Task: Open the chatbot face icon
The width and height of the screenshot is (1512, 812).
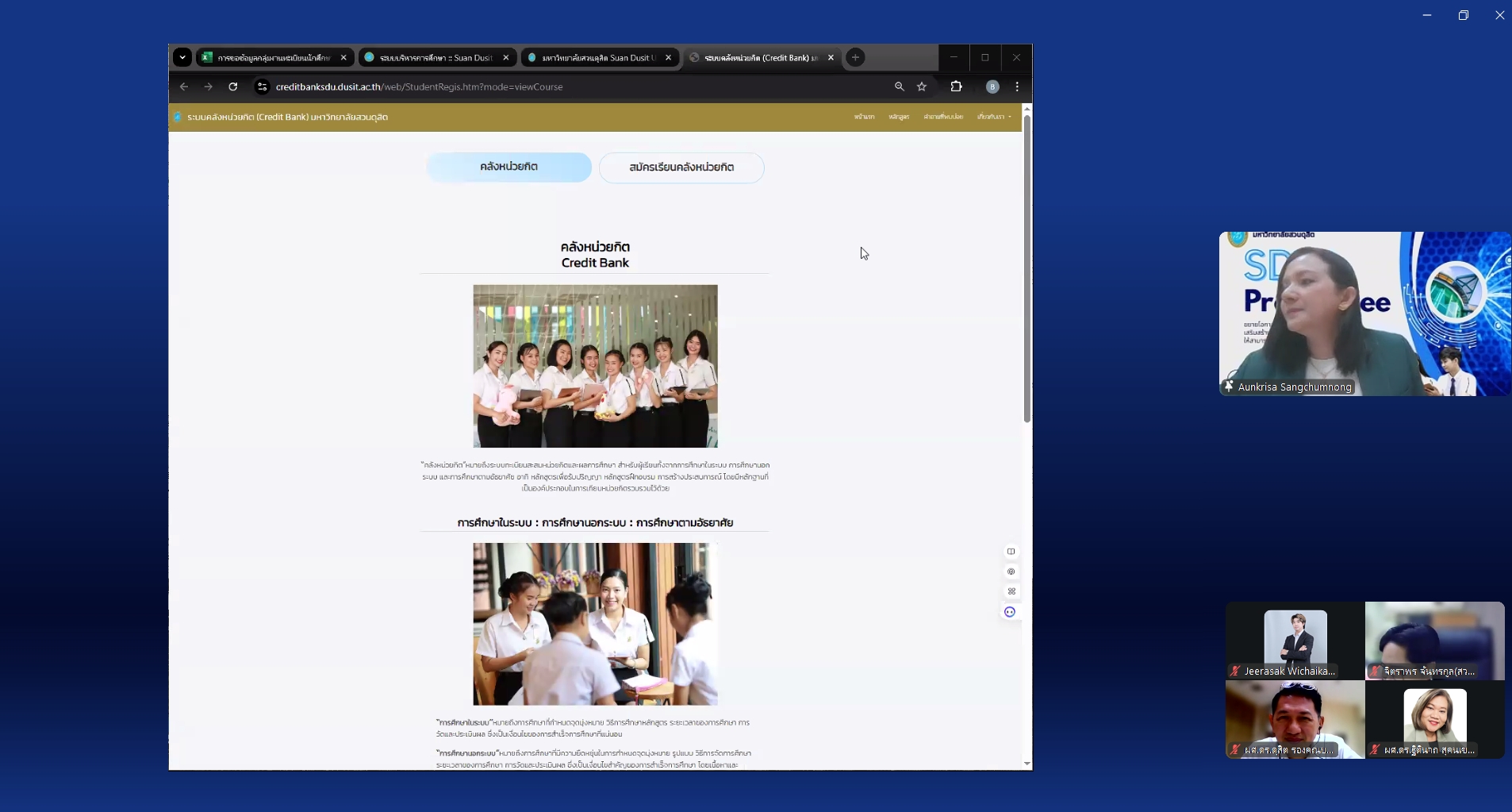Action: (x=1010, y=612)
